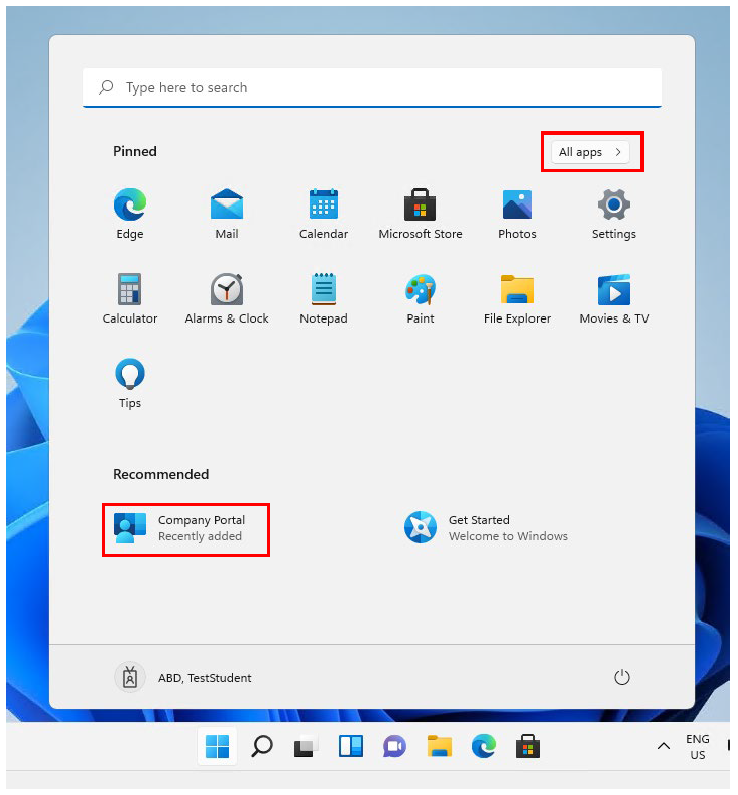Open the power options button
Image resolution: width=738 pixels, height=795 pixels.
tap(622, 678)
